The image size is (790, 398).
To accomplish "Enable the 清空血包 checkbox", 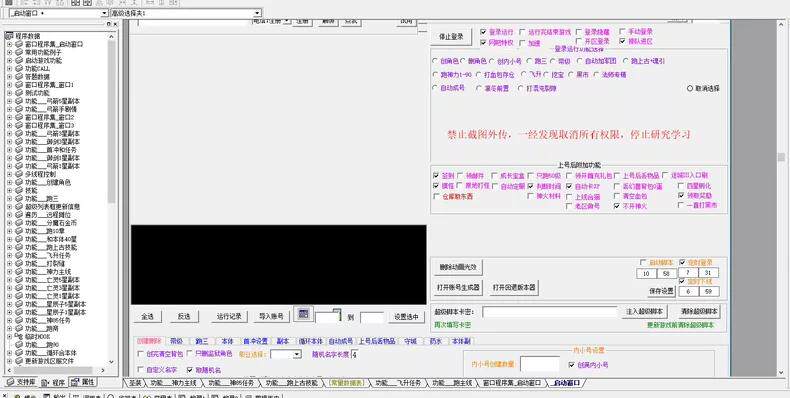I will [617, 196].
